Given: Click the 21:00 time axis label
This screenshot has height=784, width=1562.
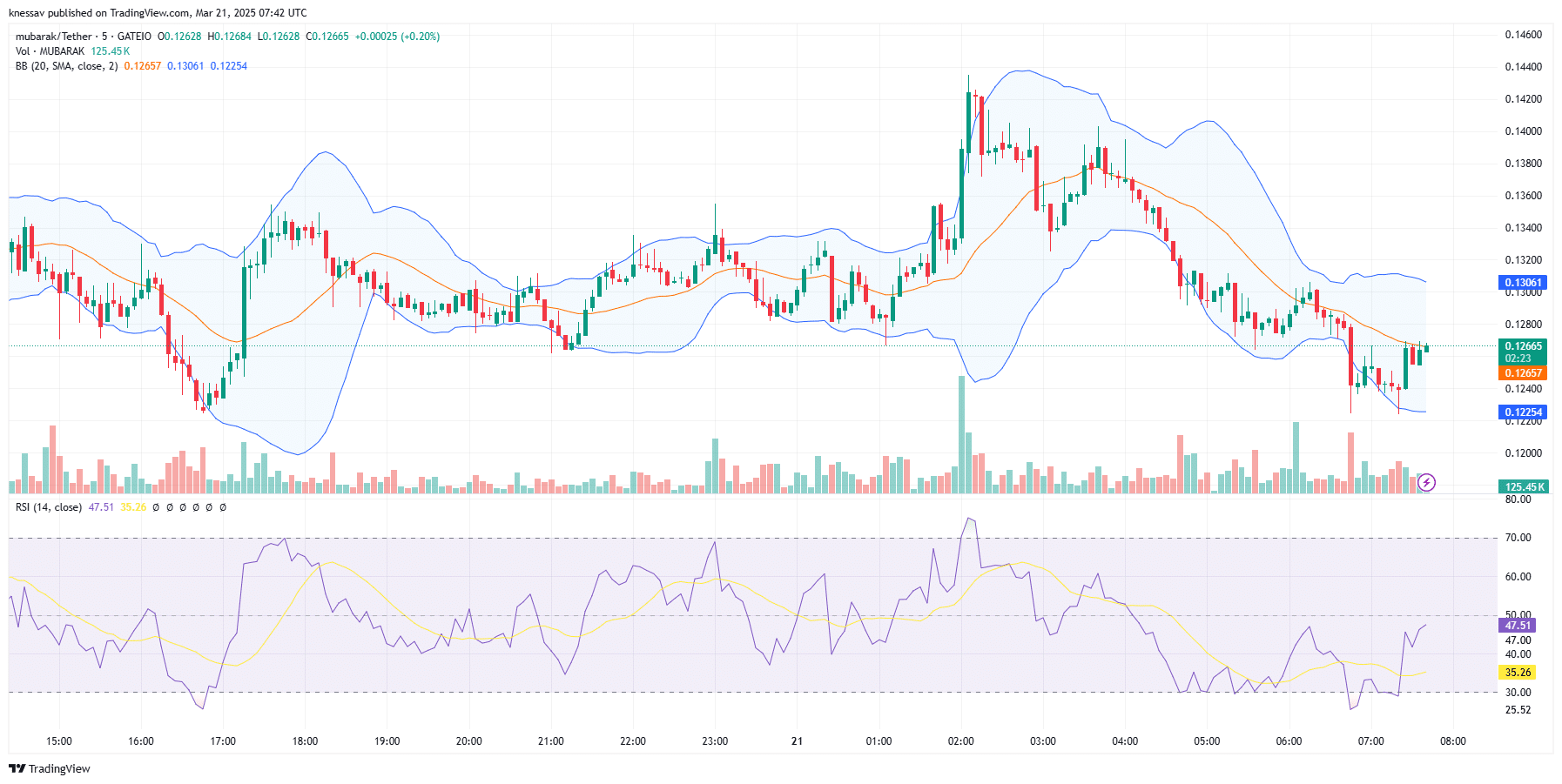Looking at the screenshot, I should 551,741.
